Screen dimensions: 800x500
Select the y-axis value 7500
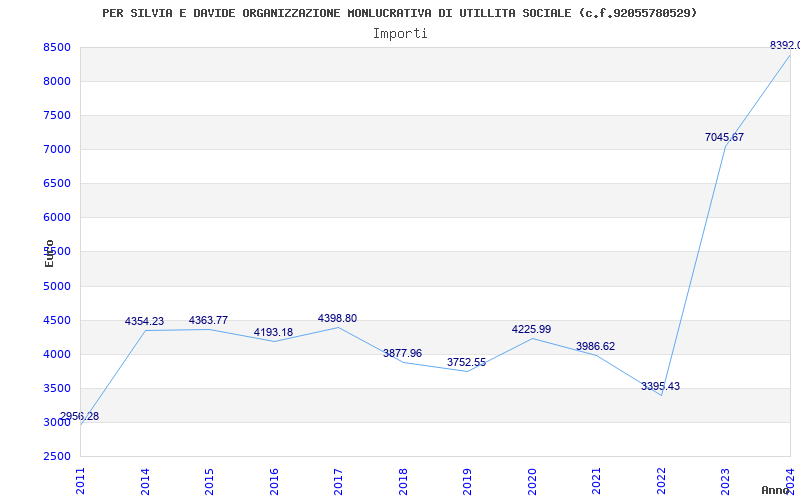click(x=57, y=115)
